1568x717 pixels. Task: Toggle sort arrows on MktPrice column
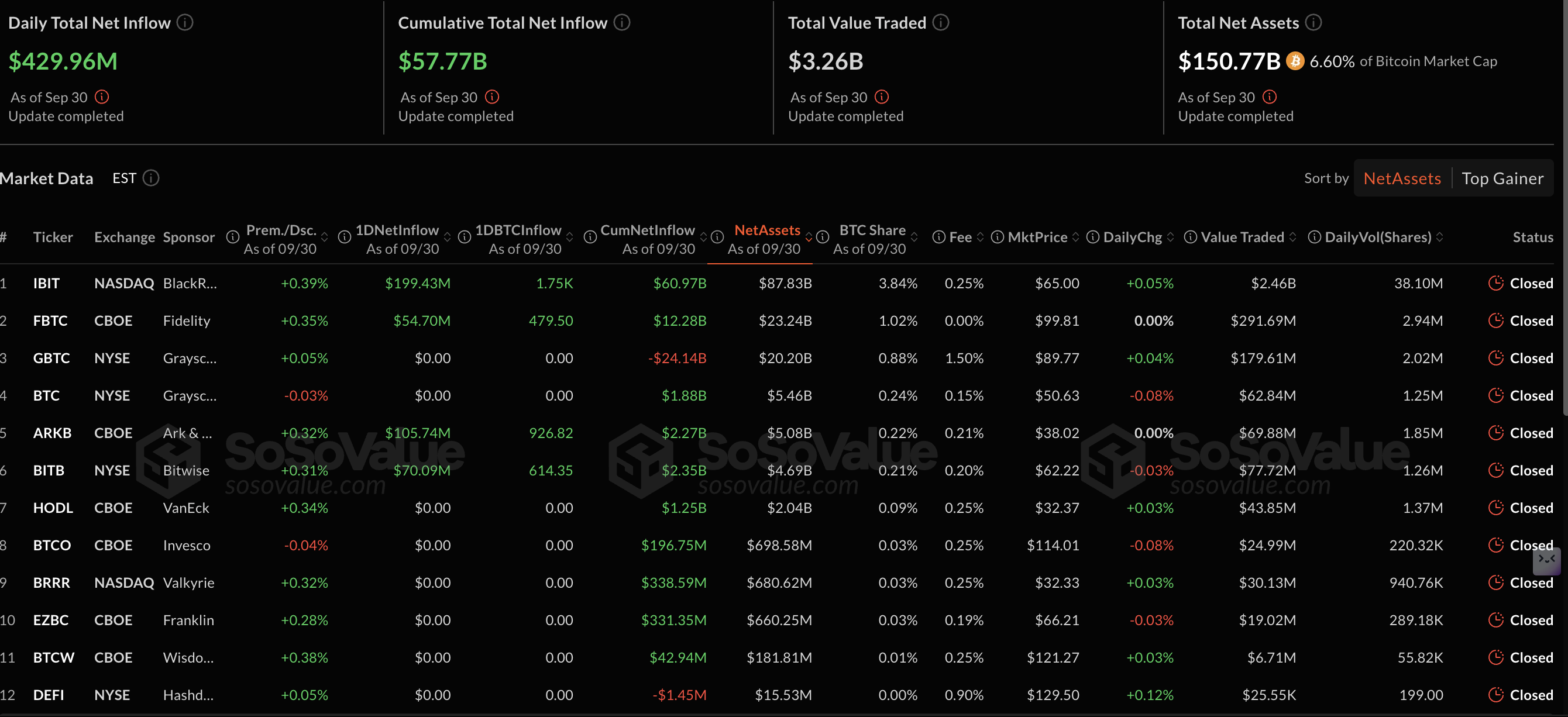(x=1075, y=237)
